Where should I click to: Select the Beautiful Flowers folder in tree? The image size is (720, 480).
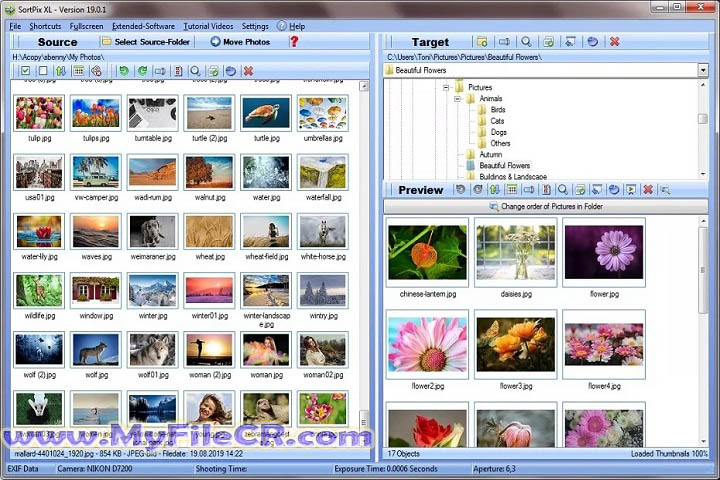[x=505, y=165]
